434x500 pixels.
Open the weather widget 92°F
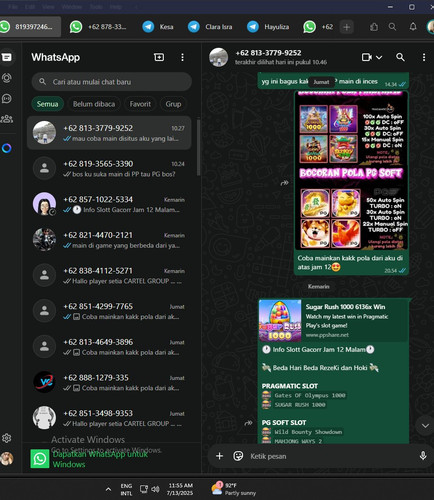click(234, 489)
